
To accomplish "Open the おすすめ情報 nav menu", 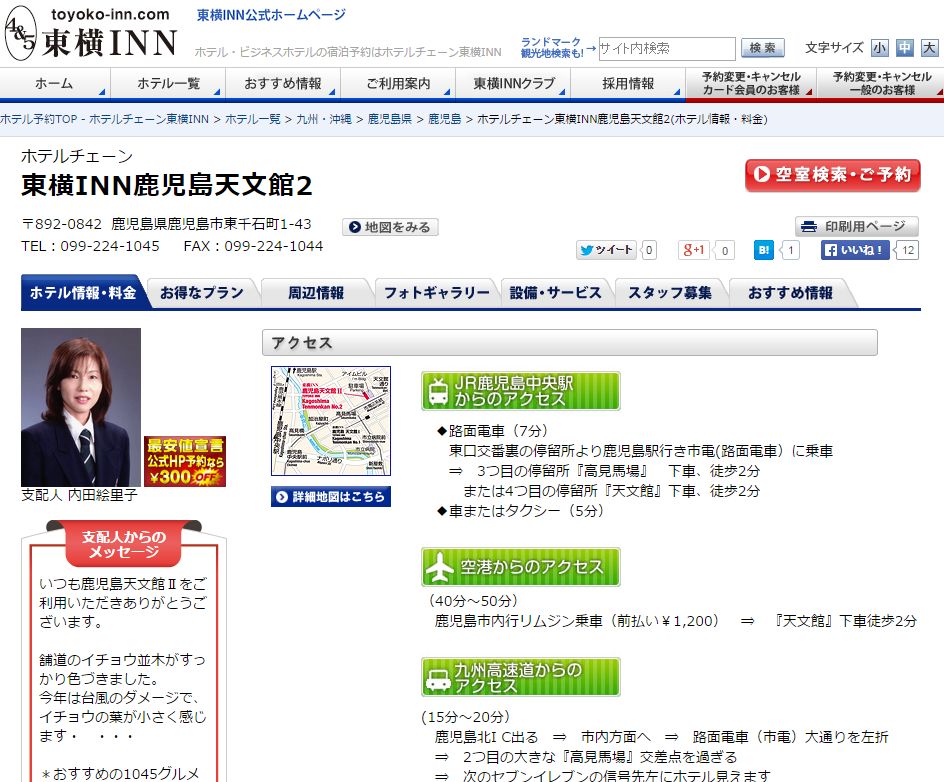I will [x=283, y=83].
